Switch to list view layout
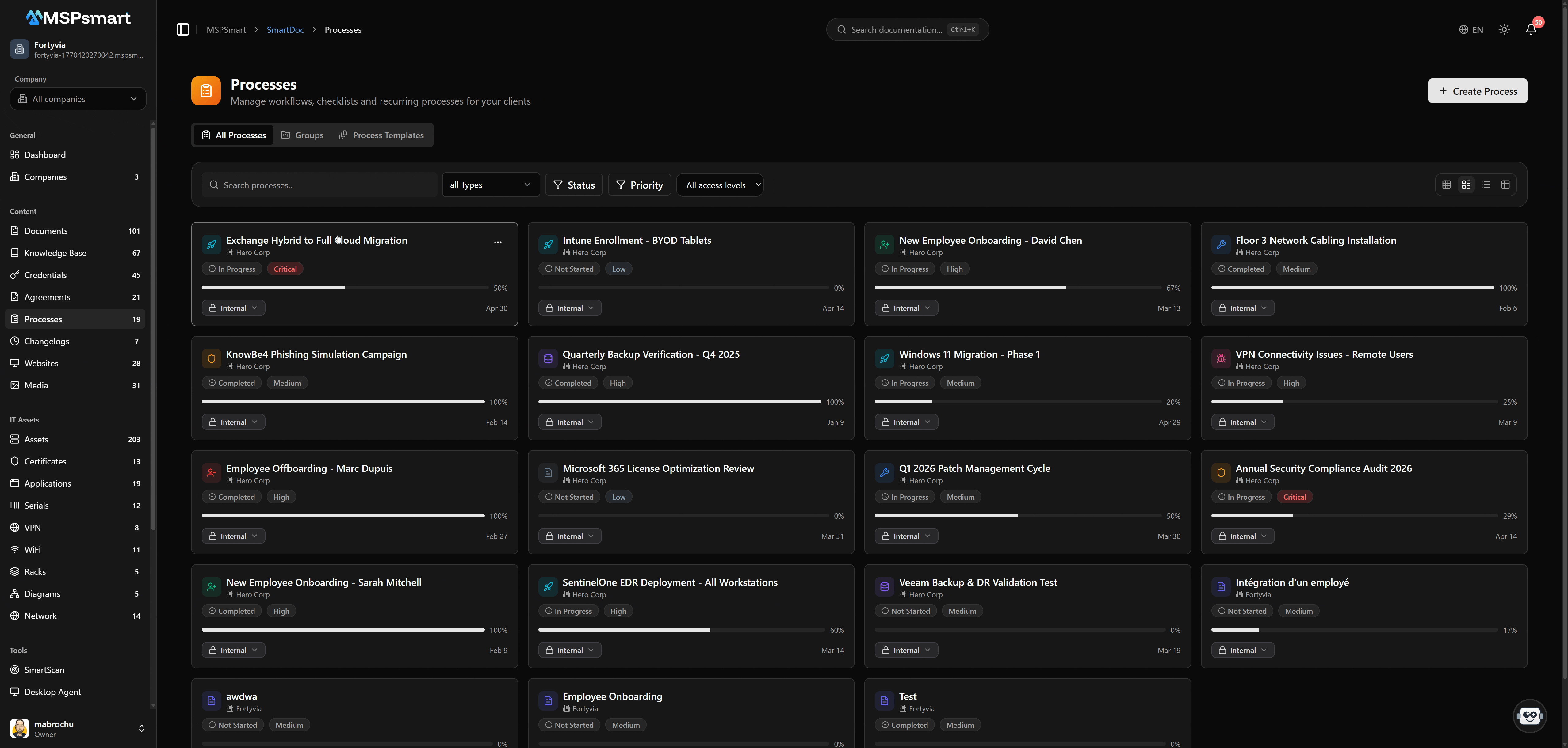The image size is (1568, 748). coord(1486,185)
